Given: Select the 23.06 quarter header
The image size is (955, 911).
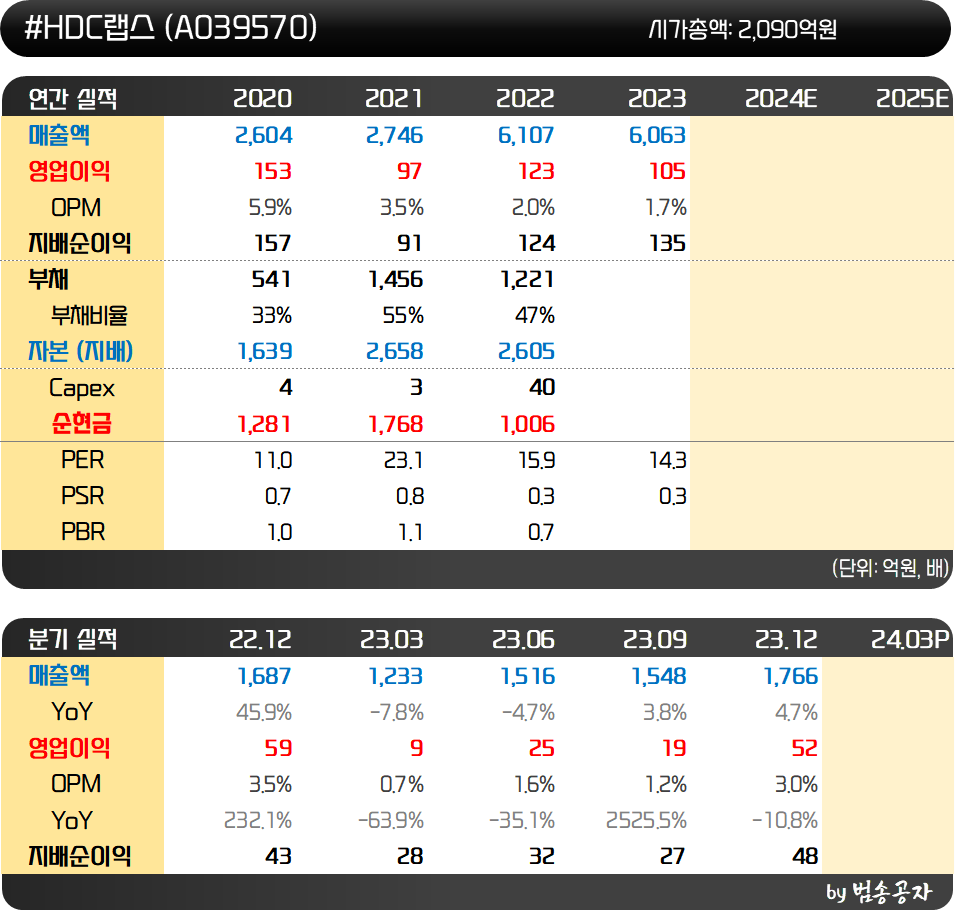Looking at the screenshot, I should coord(523,639).
